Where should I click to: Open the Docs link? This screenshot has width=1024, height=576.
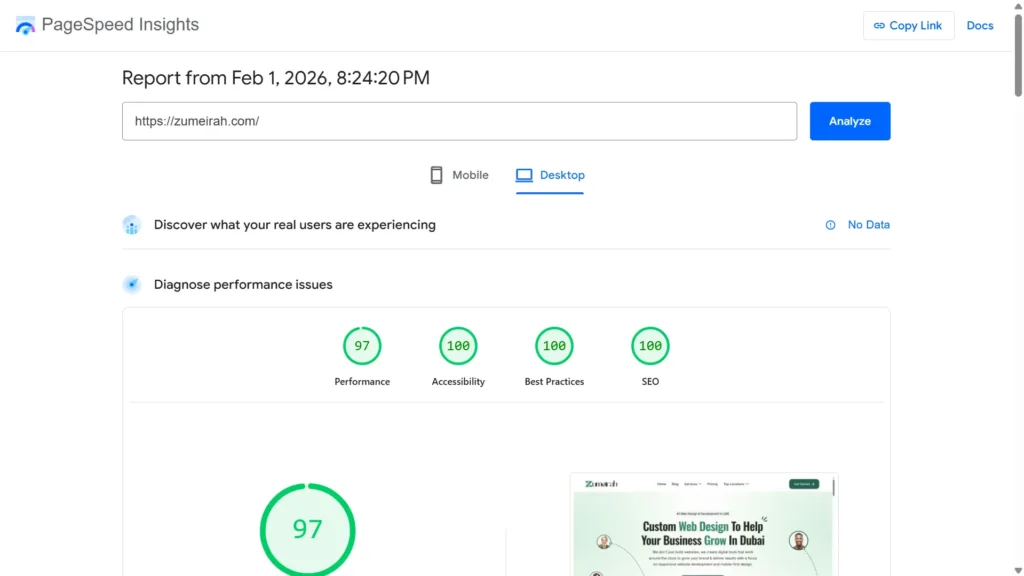point(980,25)
